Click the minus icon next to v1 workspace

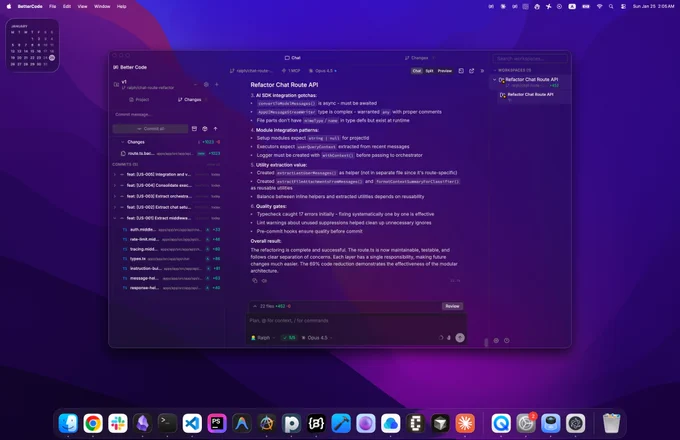pyautogui.click(x=195, y=85)
